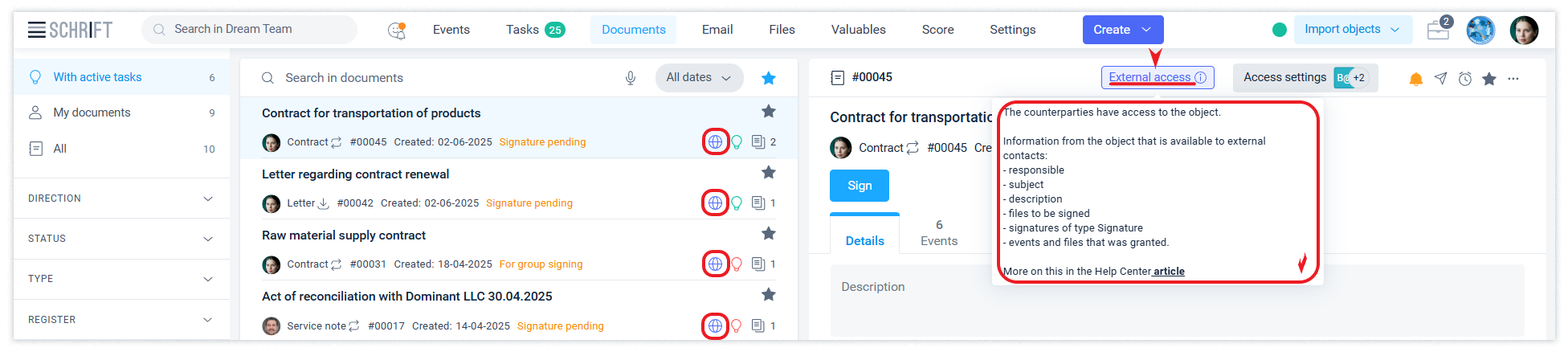The width and height of the screenshot is (1568, 352).
Task: Click the alarm clock reminder icon
Action: point(1465,79)
